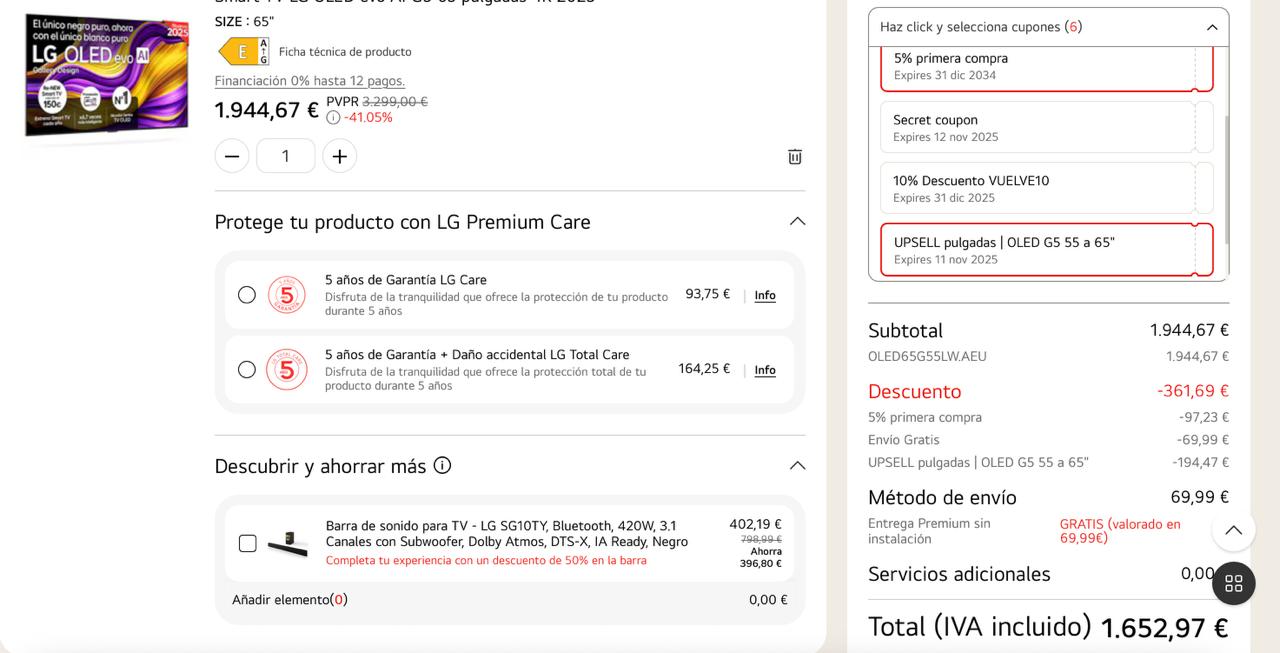Click the LG OLED evo TV thumbnail

(x=106, y=75)
